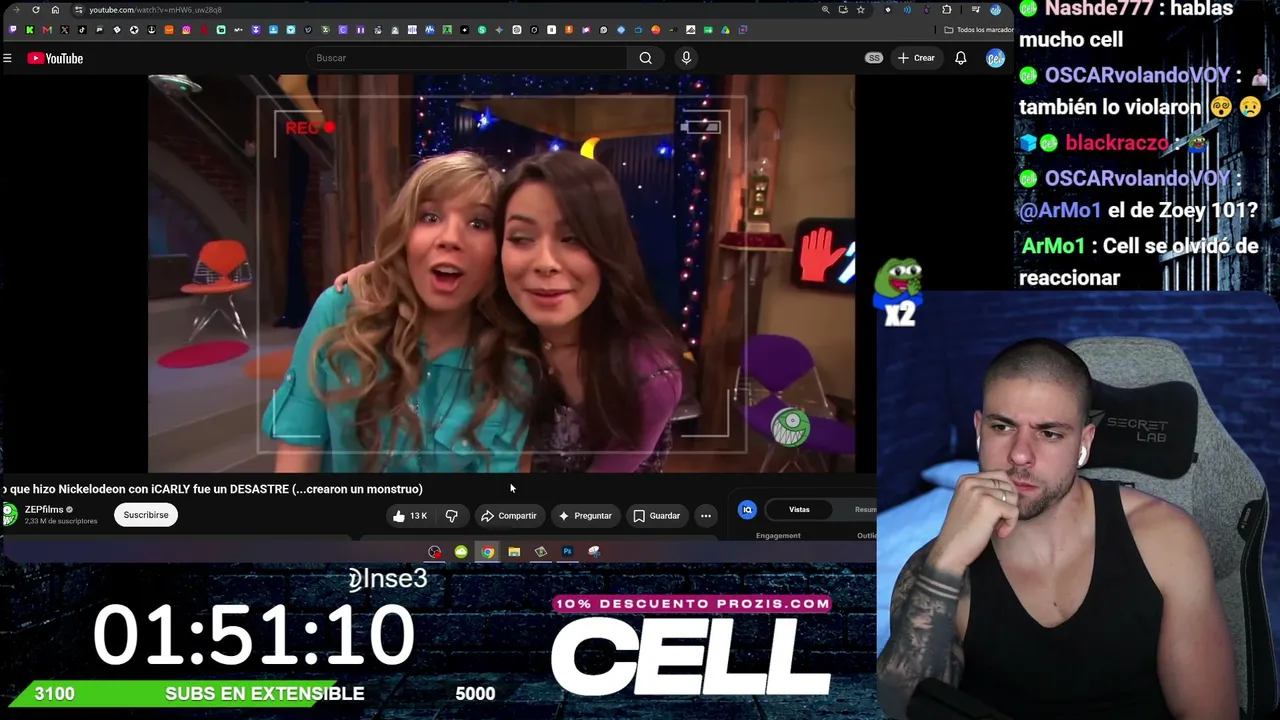The height and width of the screenshot is (720, 1280).
Task: Share the video via Compartir
Action: [x=509, y=516]
